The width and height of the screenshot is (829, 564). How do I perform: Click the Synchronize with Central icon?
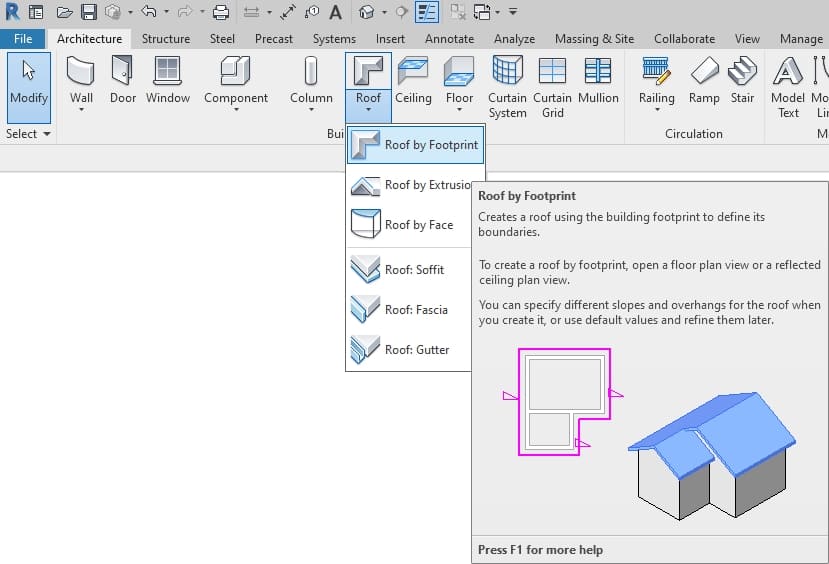113,12
